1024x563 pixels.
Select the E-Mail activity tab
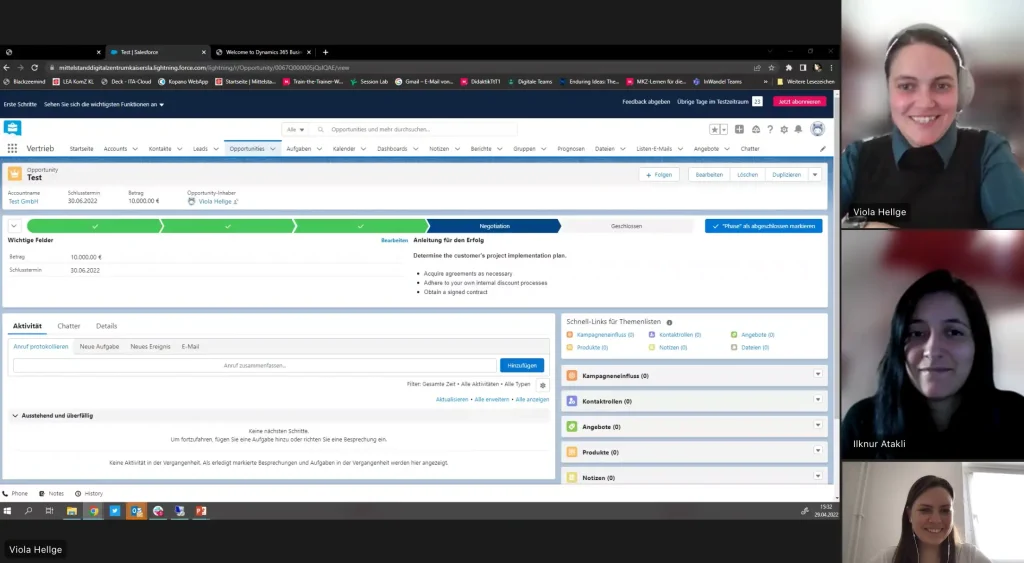(x=190, y=347)
